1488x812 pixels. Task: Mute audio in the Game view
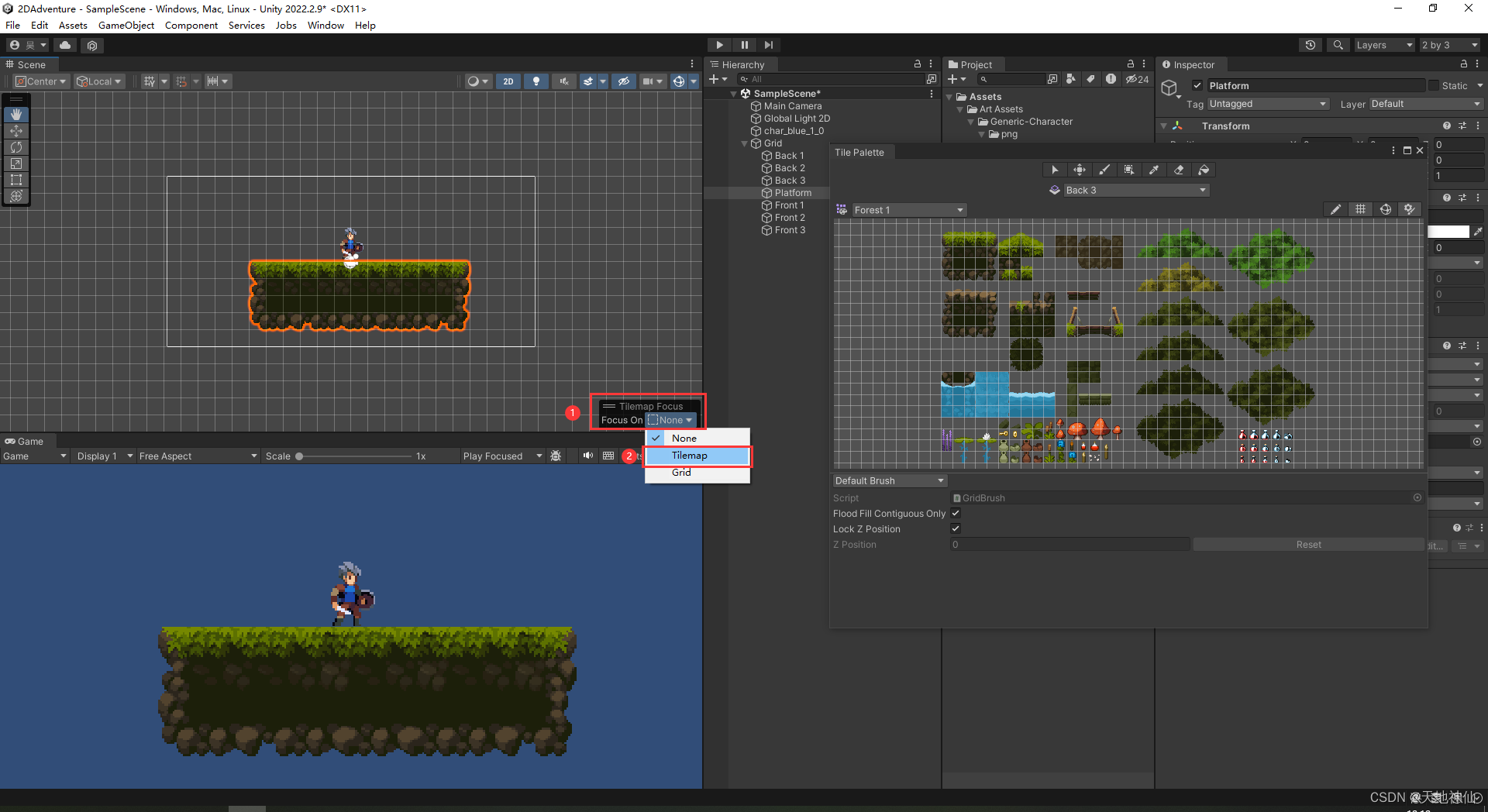(587, 456)
